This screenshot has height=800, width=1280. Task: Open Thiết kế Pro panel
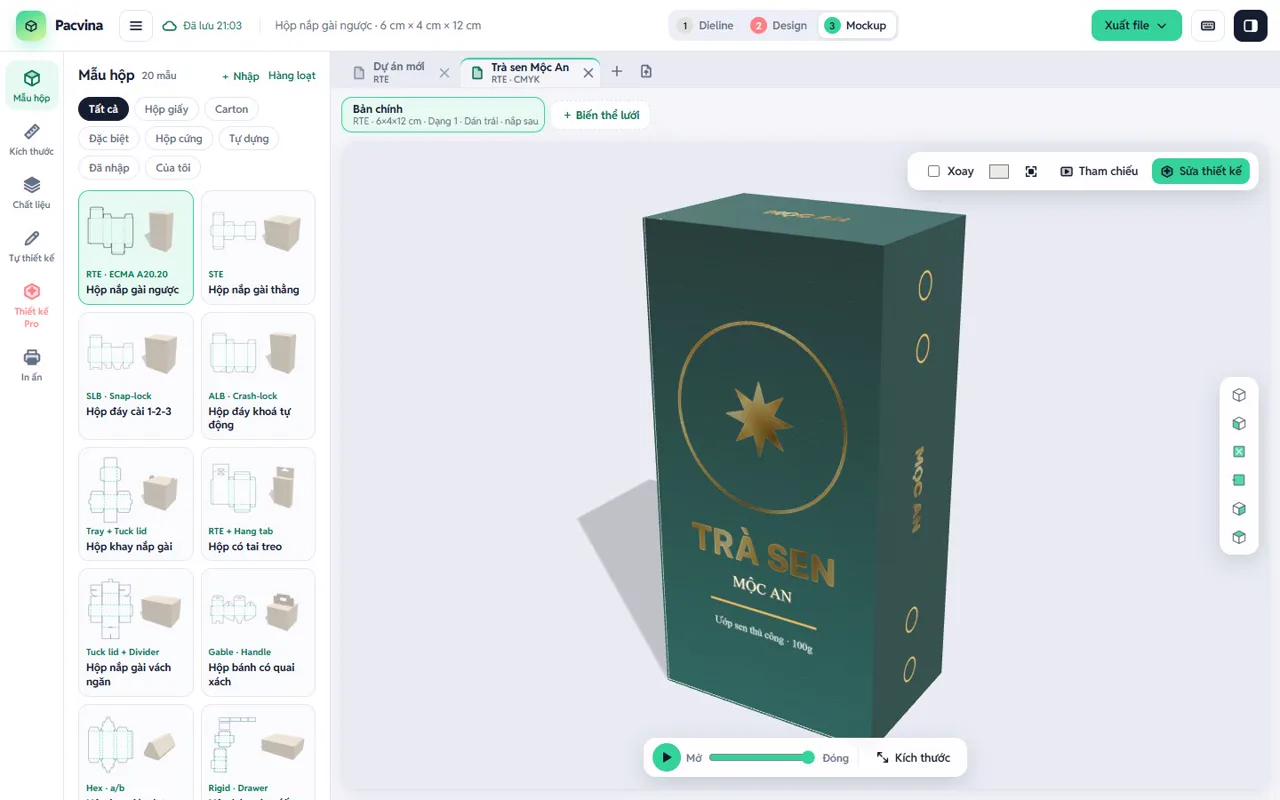[x=32, y=305]
